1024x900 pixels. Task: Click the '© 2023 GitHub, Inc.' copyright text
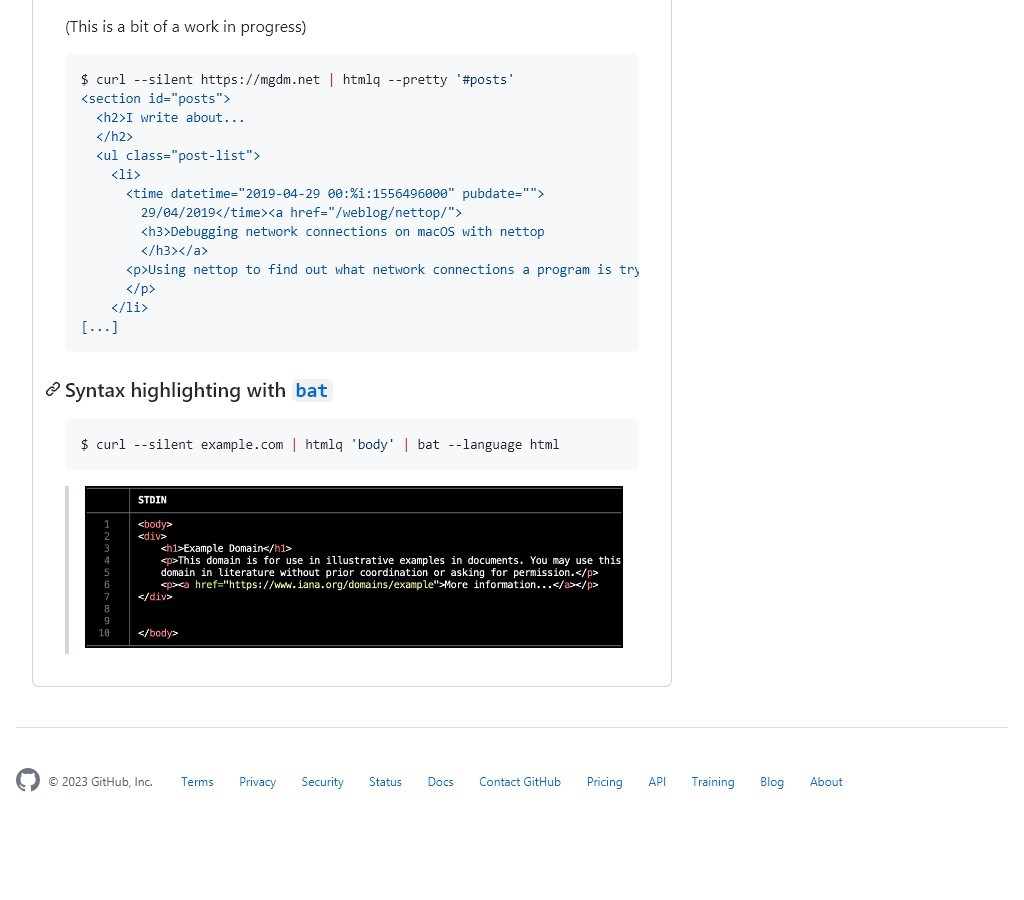(100, 782)
